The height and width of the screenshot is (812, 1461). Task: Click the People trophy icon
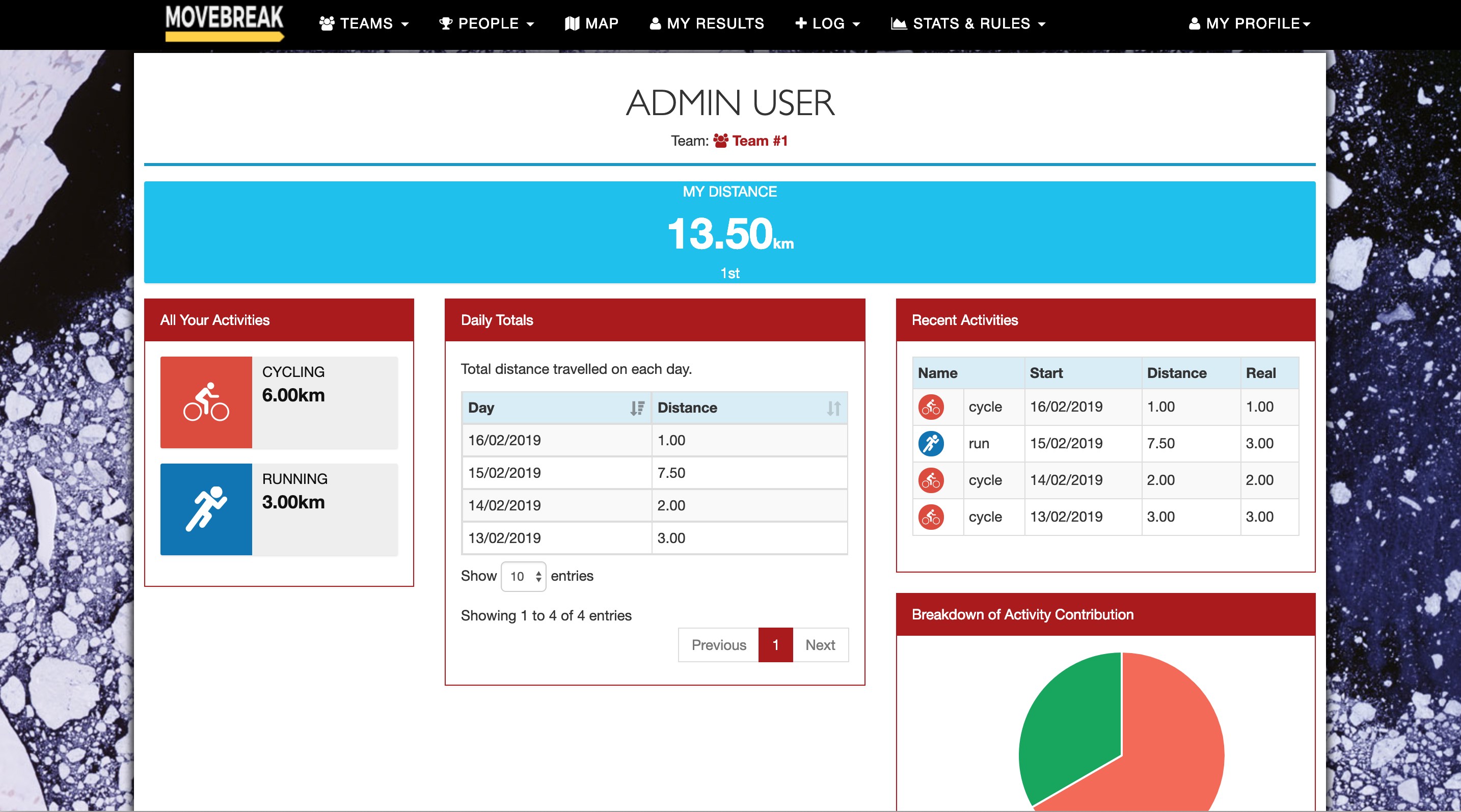[446, 23]
